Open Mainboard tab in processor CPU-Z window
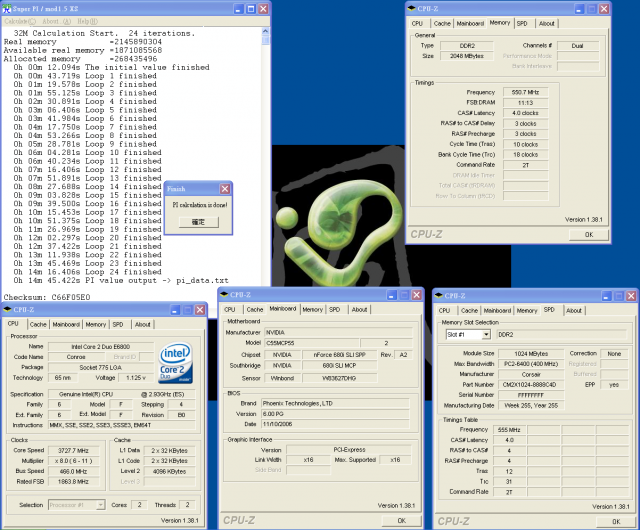The width and height of the screenshot is (640, 530). coord(66,324)
